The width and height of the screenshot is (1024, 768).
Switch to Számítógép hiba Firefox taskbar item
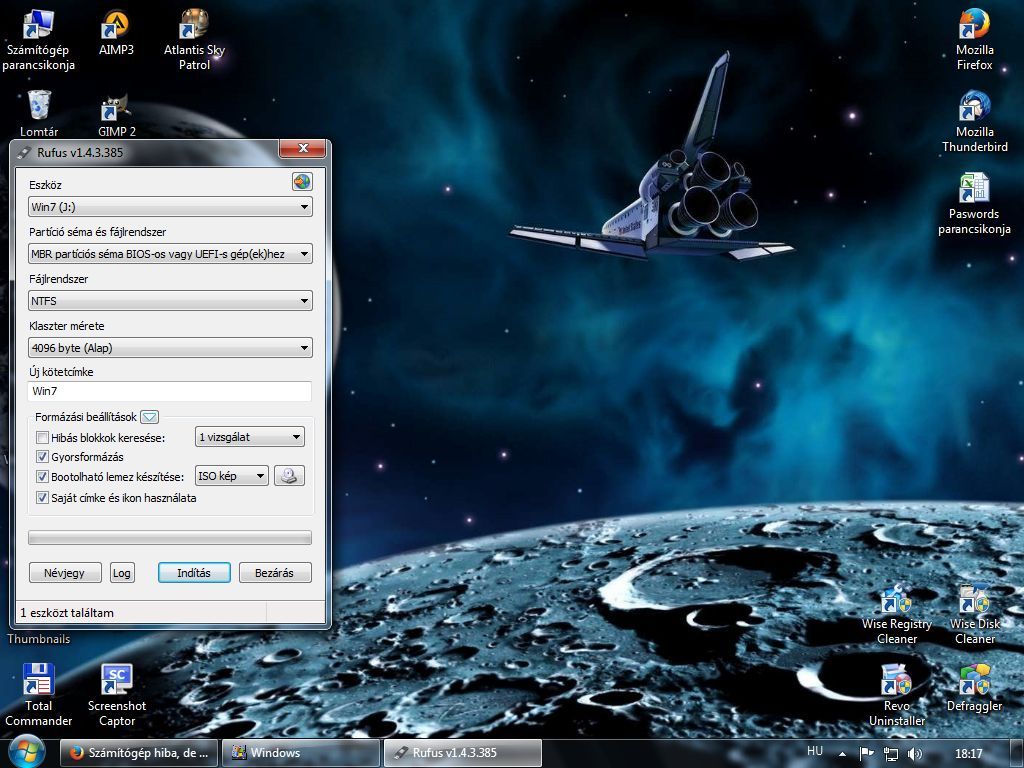[x=139, y=753]
